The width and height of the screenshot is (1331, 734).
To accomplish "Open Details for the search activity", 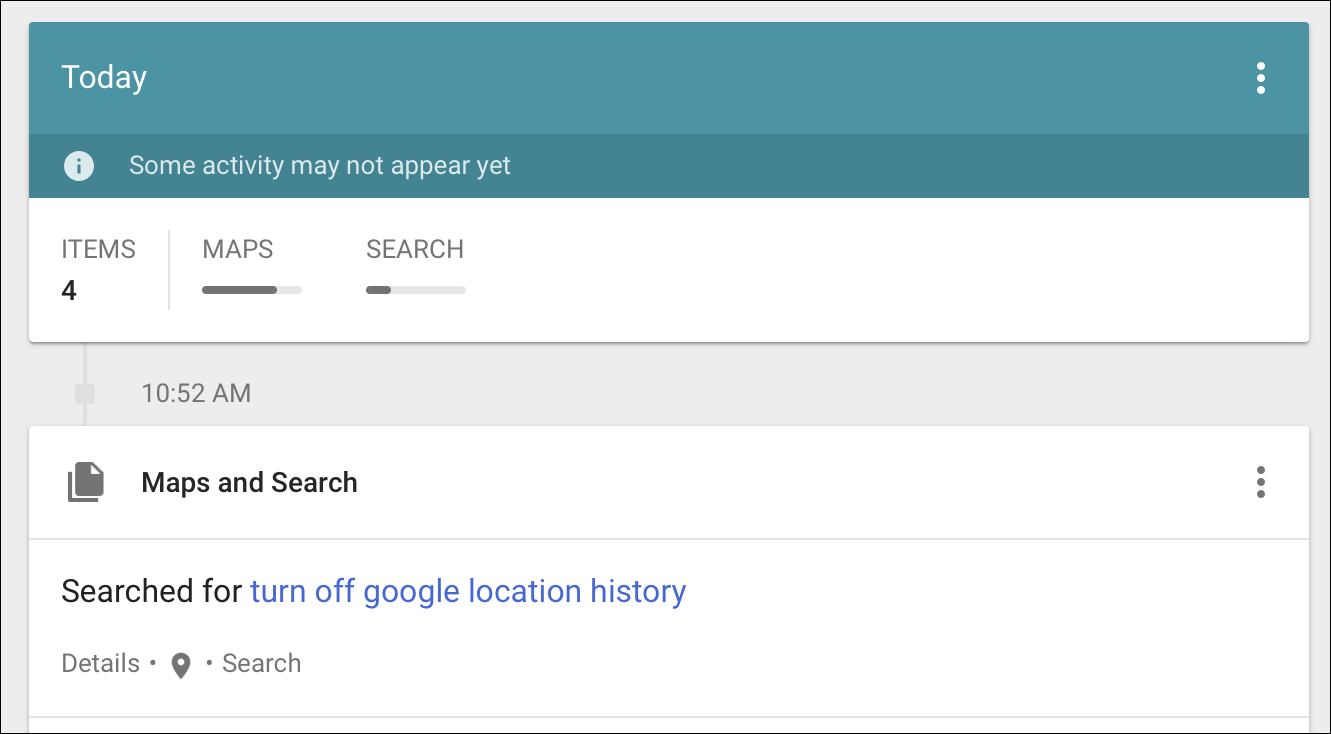I will pos(100,663).
